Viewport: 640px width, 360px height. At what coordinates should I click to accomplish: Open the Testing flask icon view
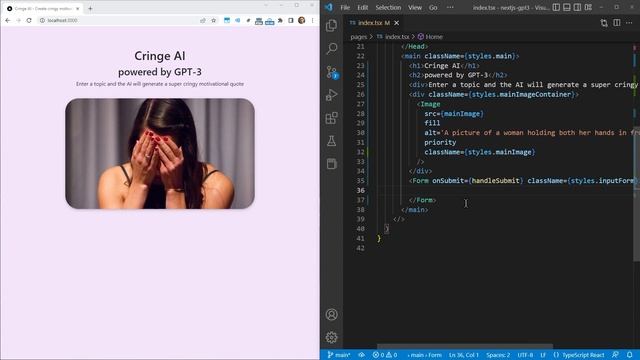331,141
